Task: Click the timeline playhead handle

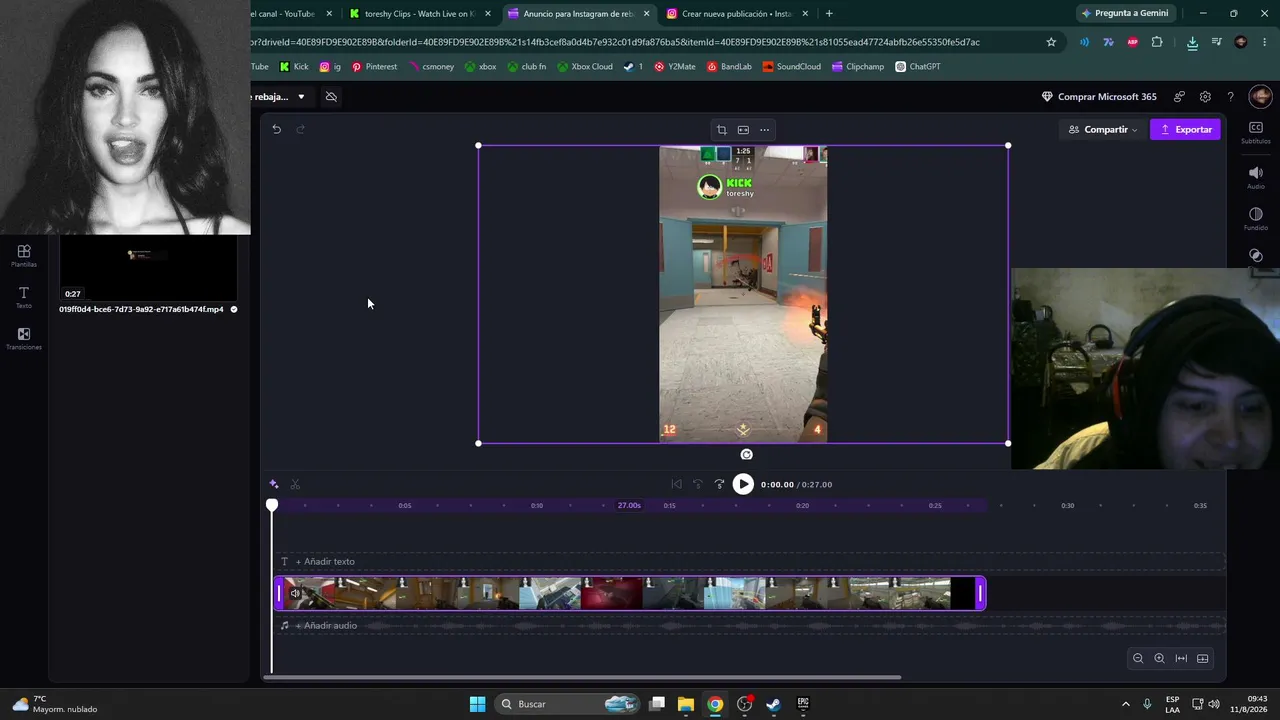Action: 272,505
